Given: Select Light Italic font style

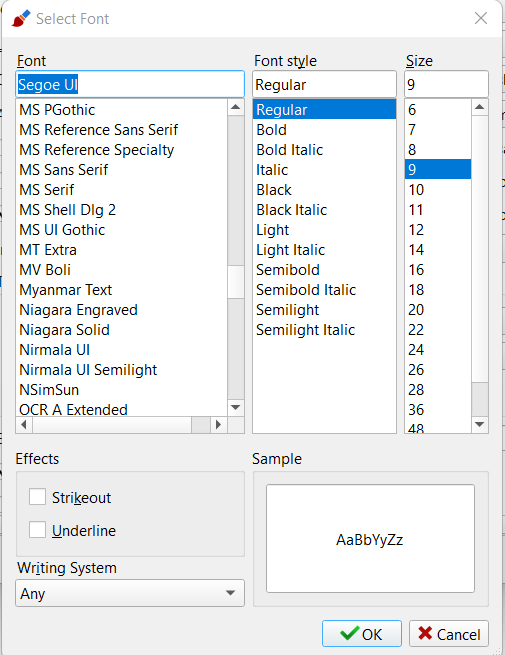Looking at the screenshot, I should coord(325,250).
